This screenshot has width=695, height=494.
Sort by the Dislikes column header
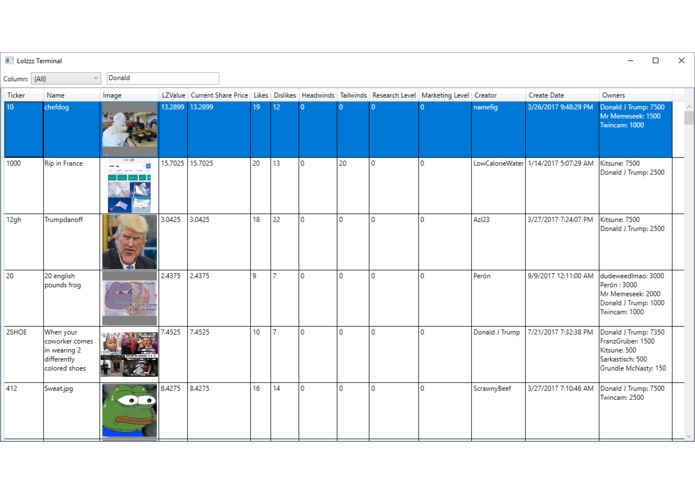click(x=285, y=95)
